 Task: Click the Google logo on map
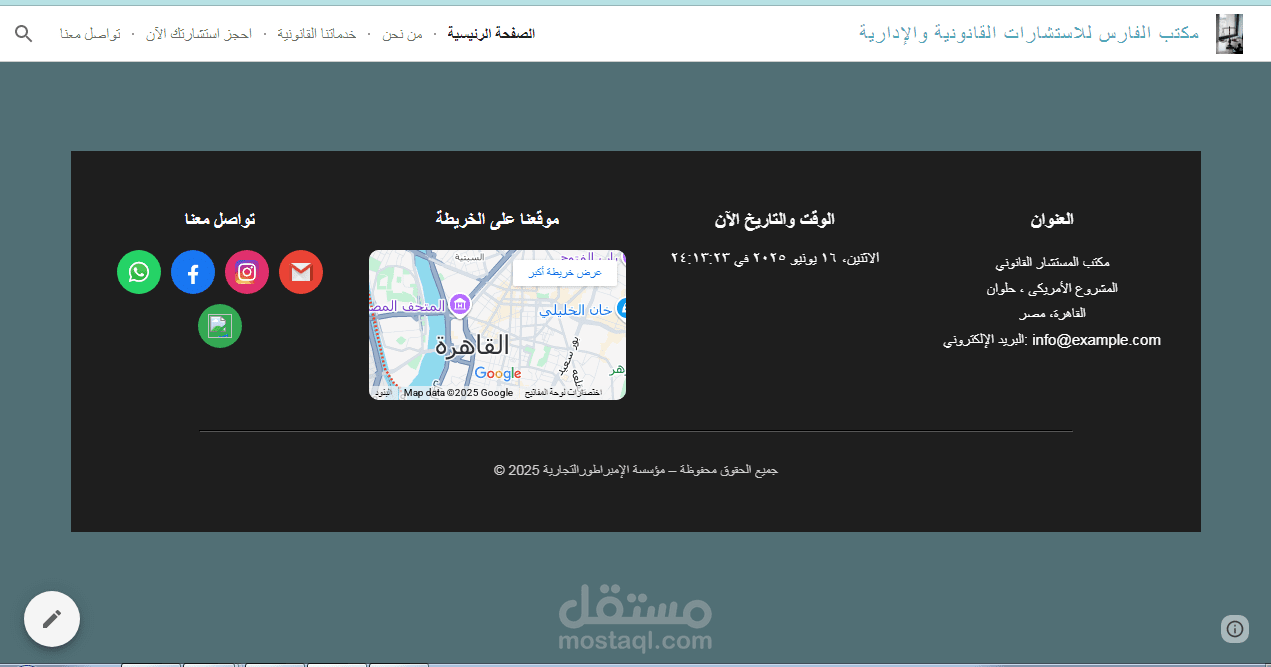point(498,374)
